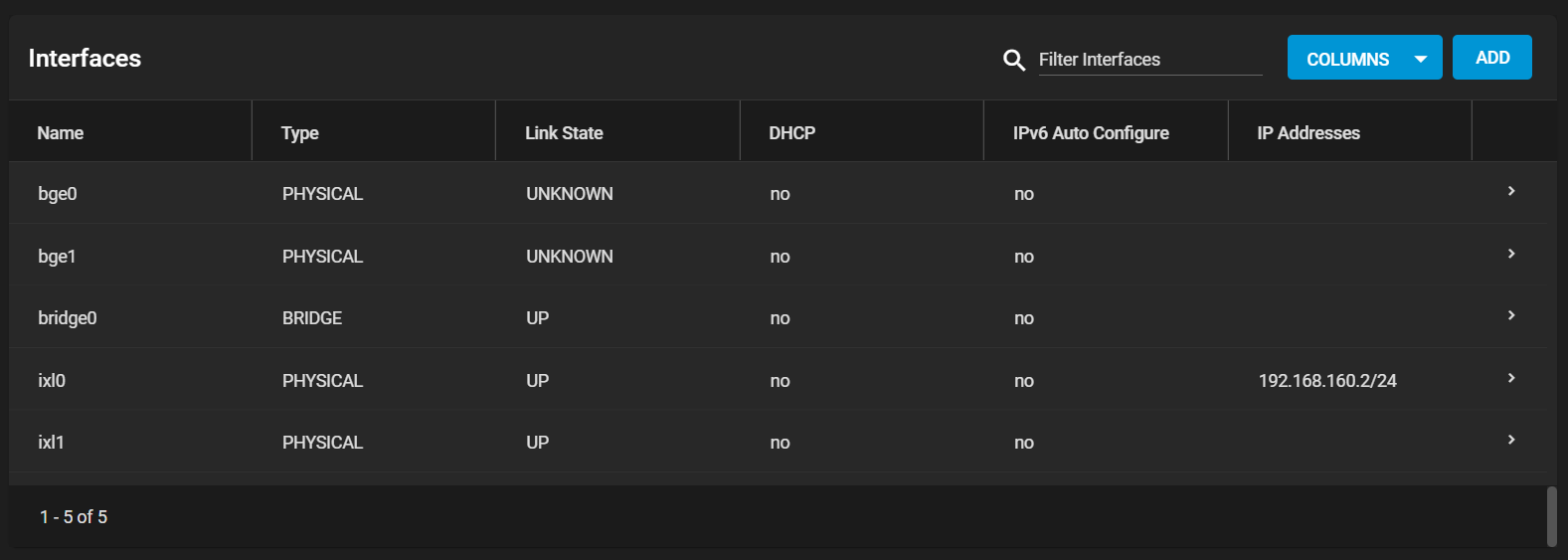Focus the Filter Interfaces field
Screen dimensions: 1568x560
coord(1149,60)
